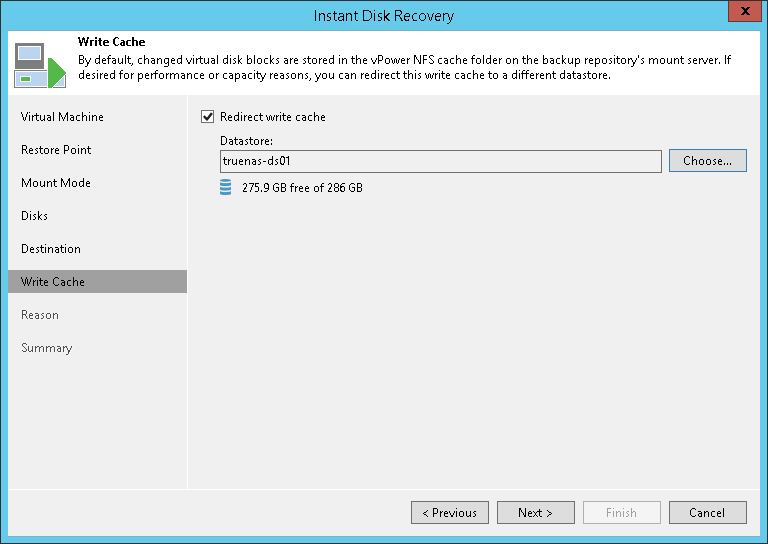Cancel the Instant Disk Recovery wizard
768x544 pixels.
click(x=707, y=513)
